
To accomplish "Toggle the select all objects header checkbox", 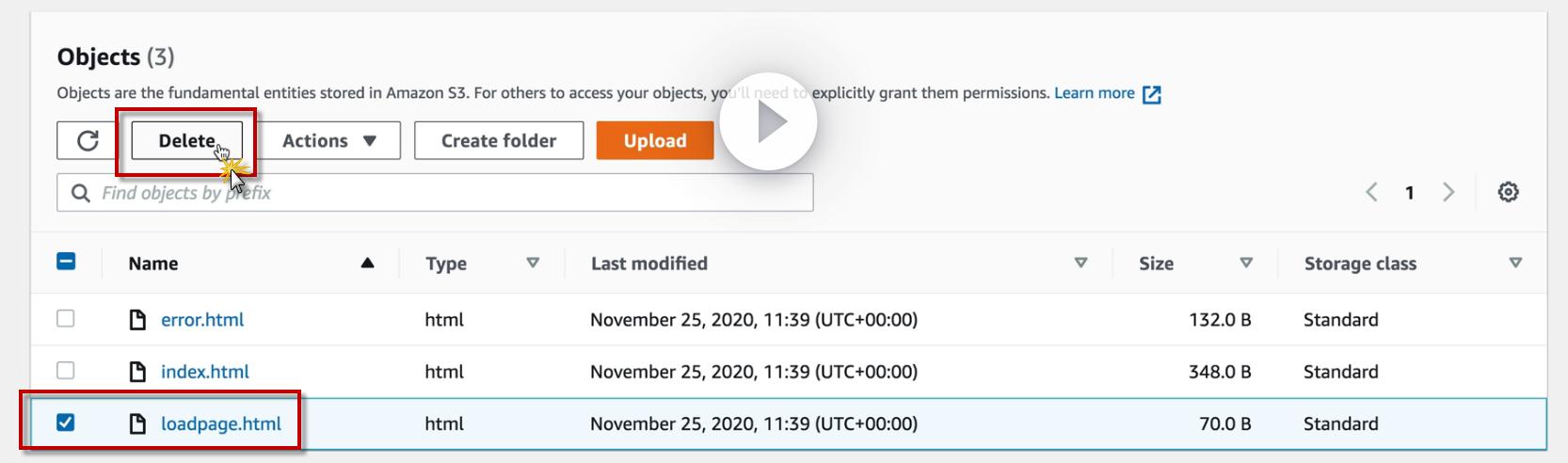I will (x=66, y=262).
